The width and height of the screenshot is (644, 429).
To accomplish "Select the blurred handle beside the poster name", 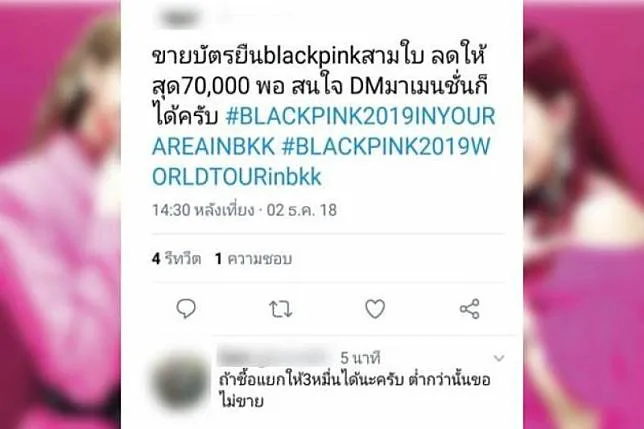I will [255, 16].
